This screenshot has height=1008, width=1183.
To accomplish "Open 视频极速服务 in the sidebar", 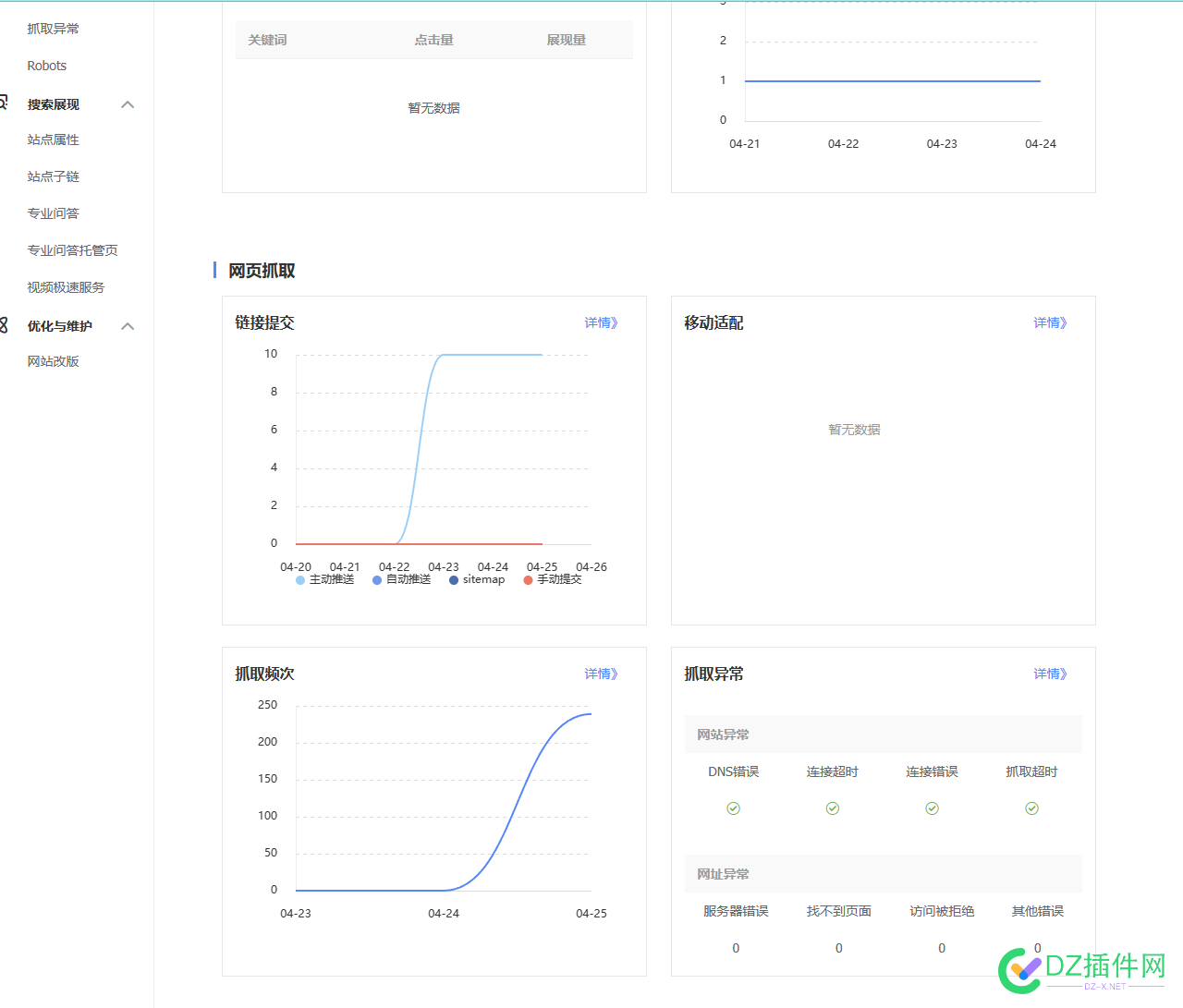I will 66,287.
